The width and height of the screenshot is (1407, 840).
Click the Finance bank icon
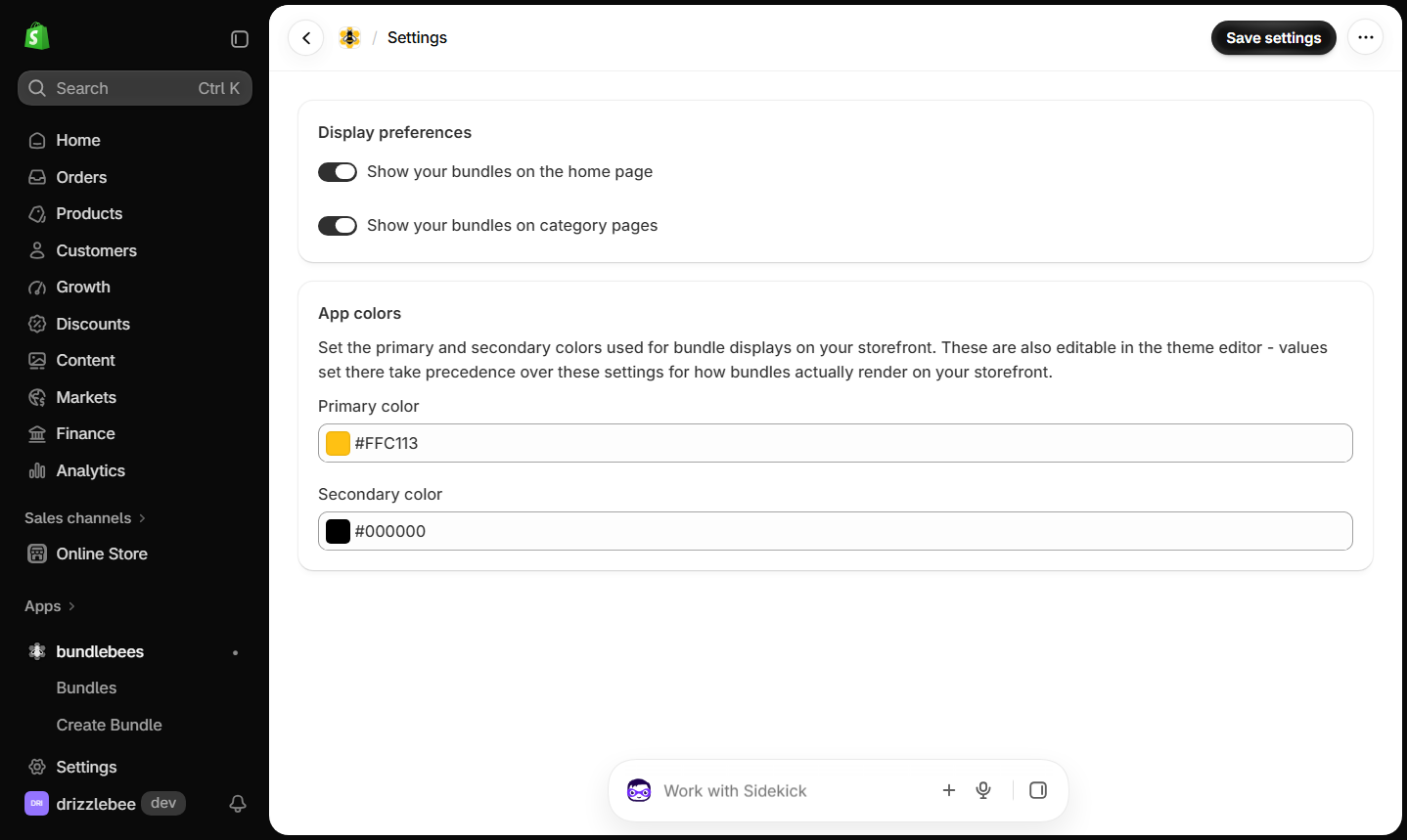[37, 434]
